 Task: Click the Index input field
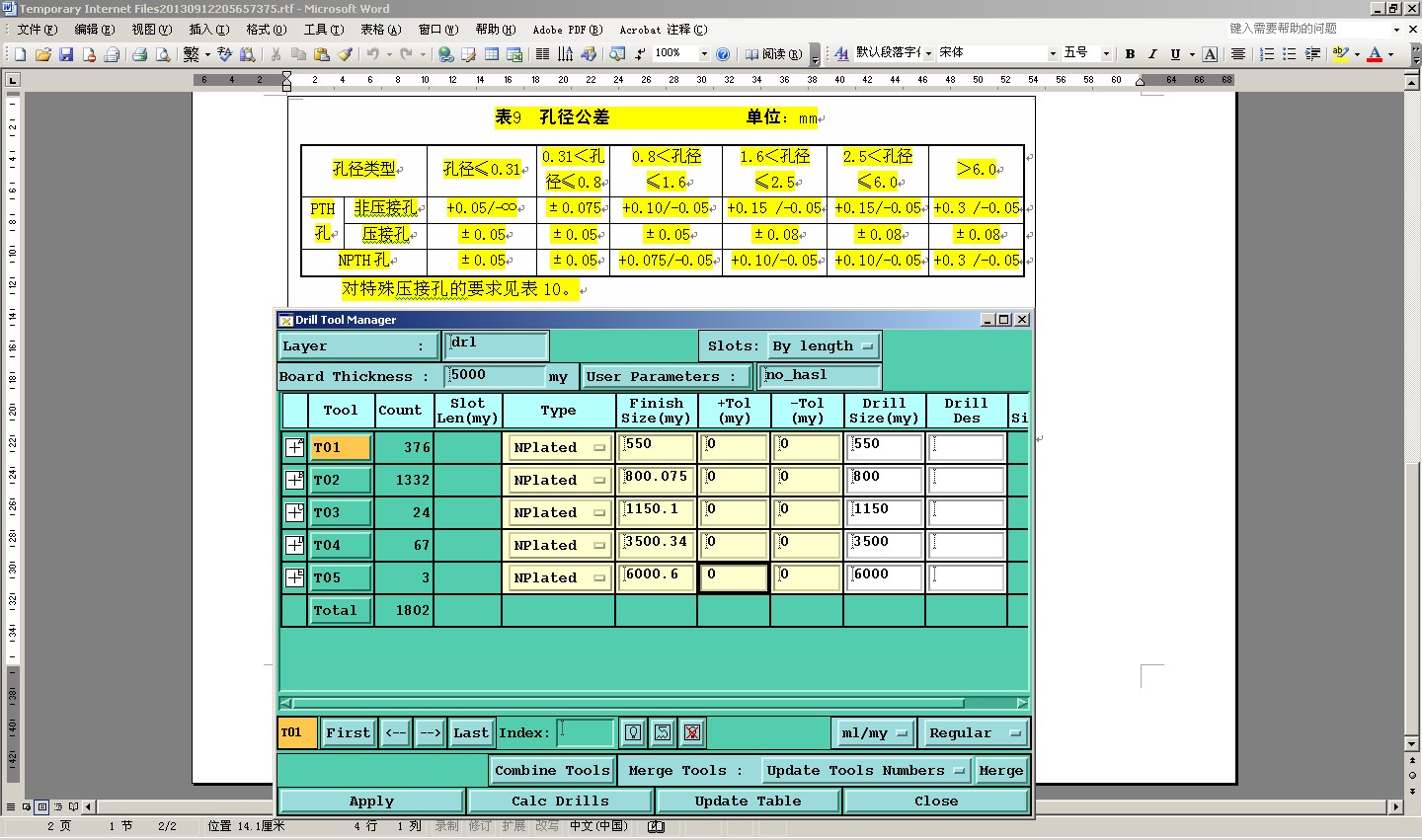tap(586, 732)
